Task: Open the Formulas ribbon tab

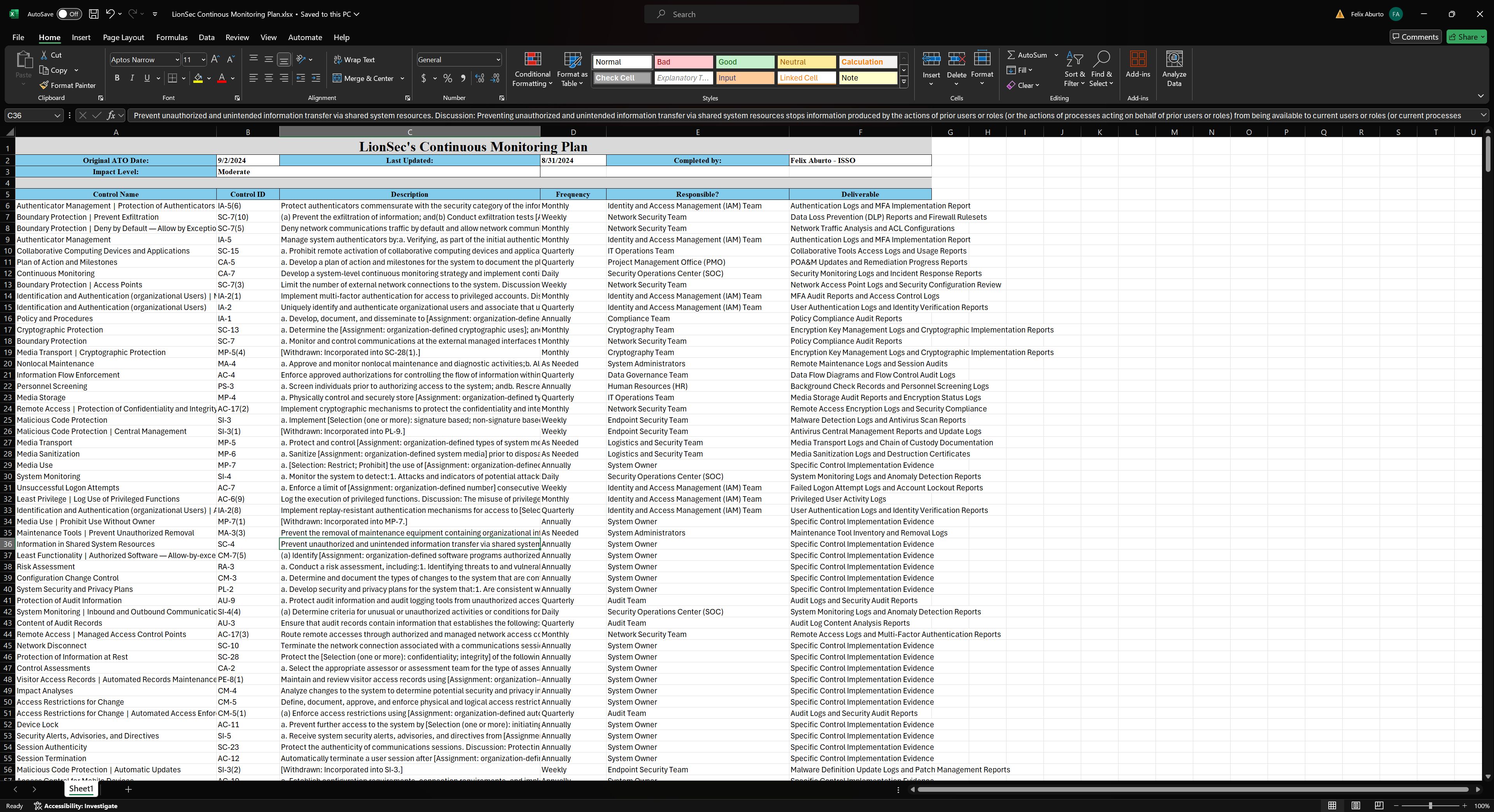Action: coord(172,37)
